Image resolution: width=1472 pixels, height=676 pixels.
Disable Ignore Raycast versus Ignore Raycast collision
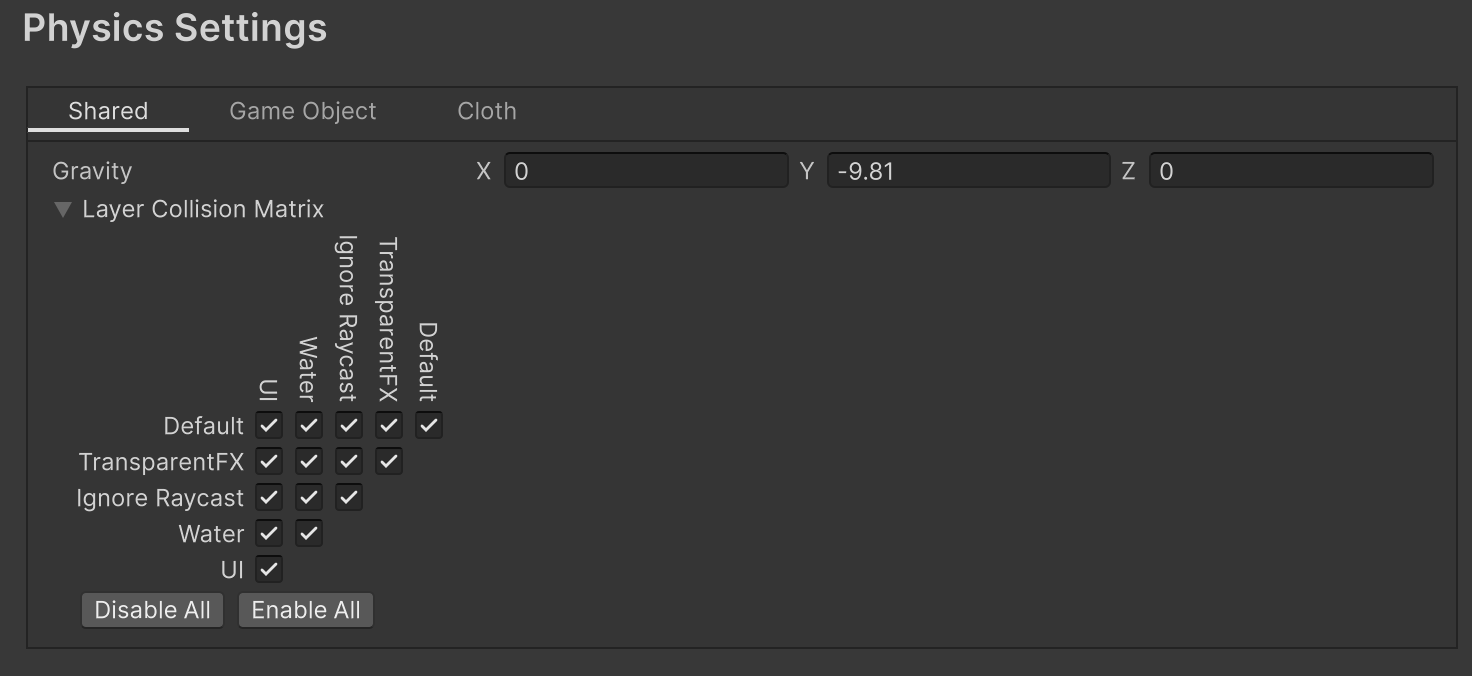point(348,497)
